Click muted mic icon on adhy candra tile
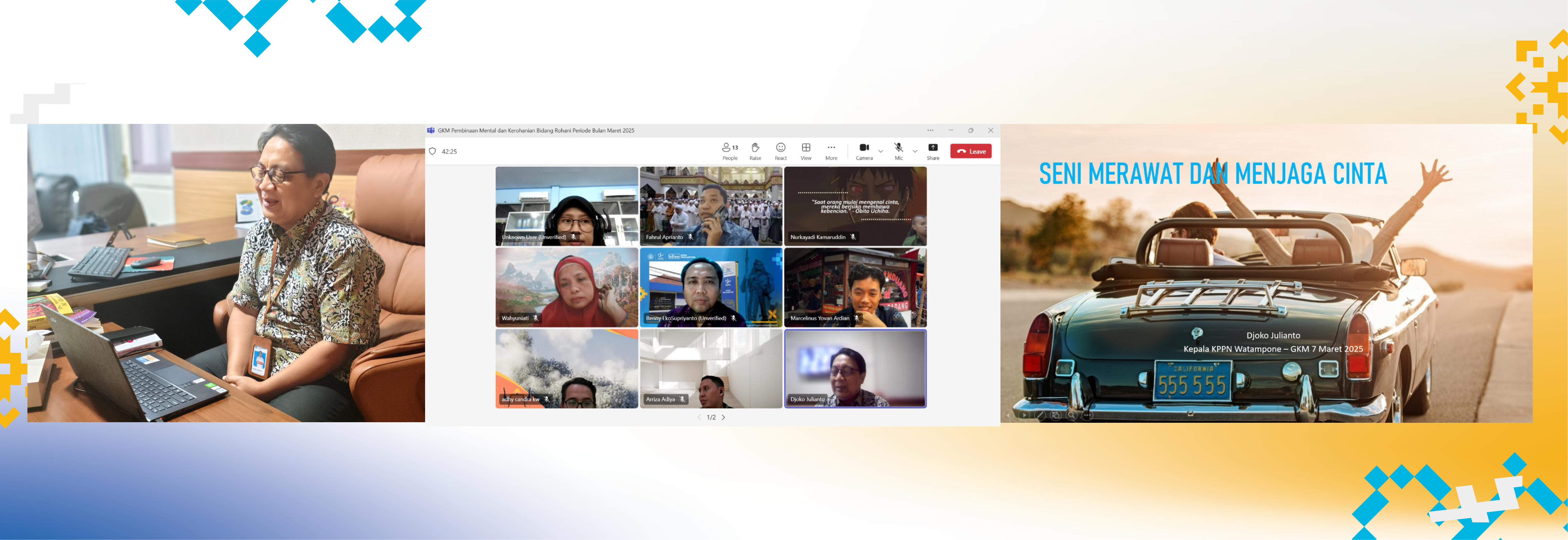 pyautogui.click(x=547, y=399)
